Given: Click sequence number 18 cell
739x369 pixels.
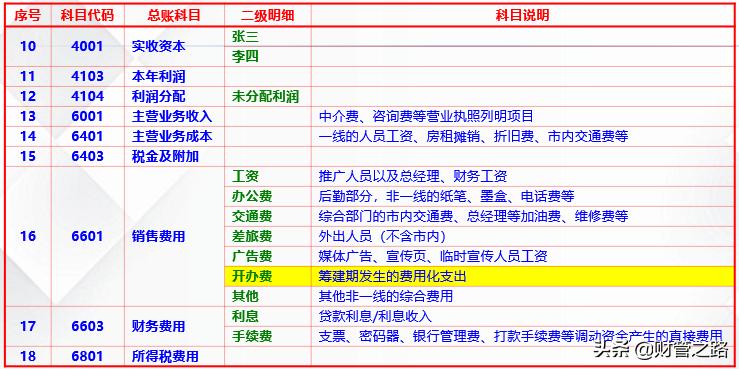Looking at the screenshot, I should [x=27, y=356].
